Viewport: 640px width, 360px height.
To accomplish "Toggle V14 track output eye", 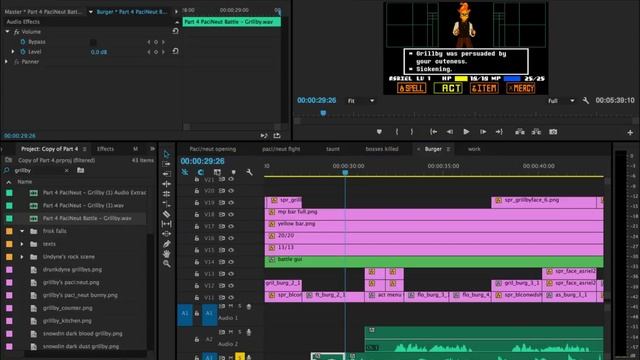I will [231, 262].
